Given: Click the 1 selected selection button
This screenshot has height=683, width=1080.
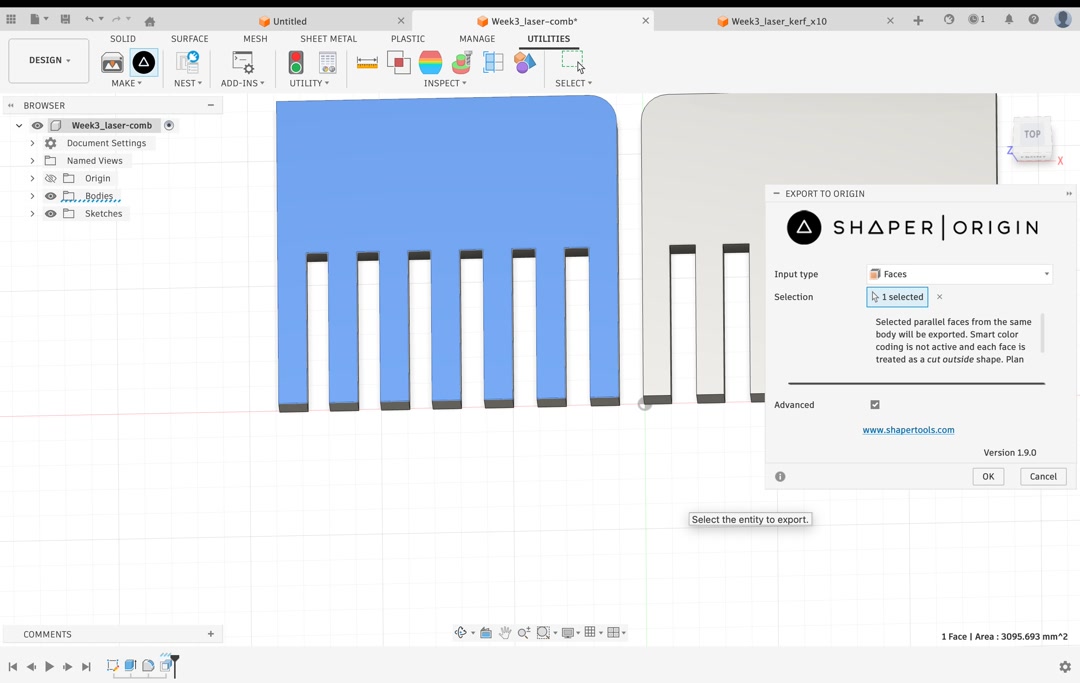Looking at the screenshot, I should [x=897, y=297].
